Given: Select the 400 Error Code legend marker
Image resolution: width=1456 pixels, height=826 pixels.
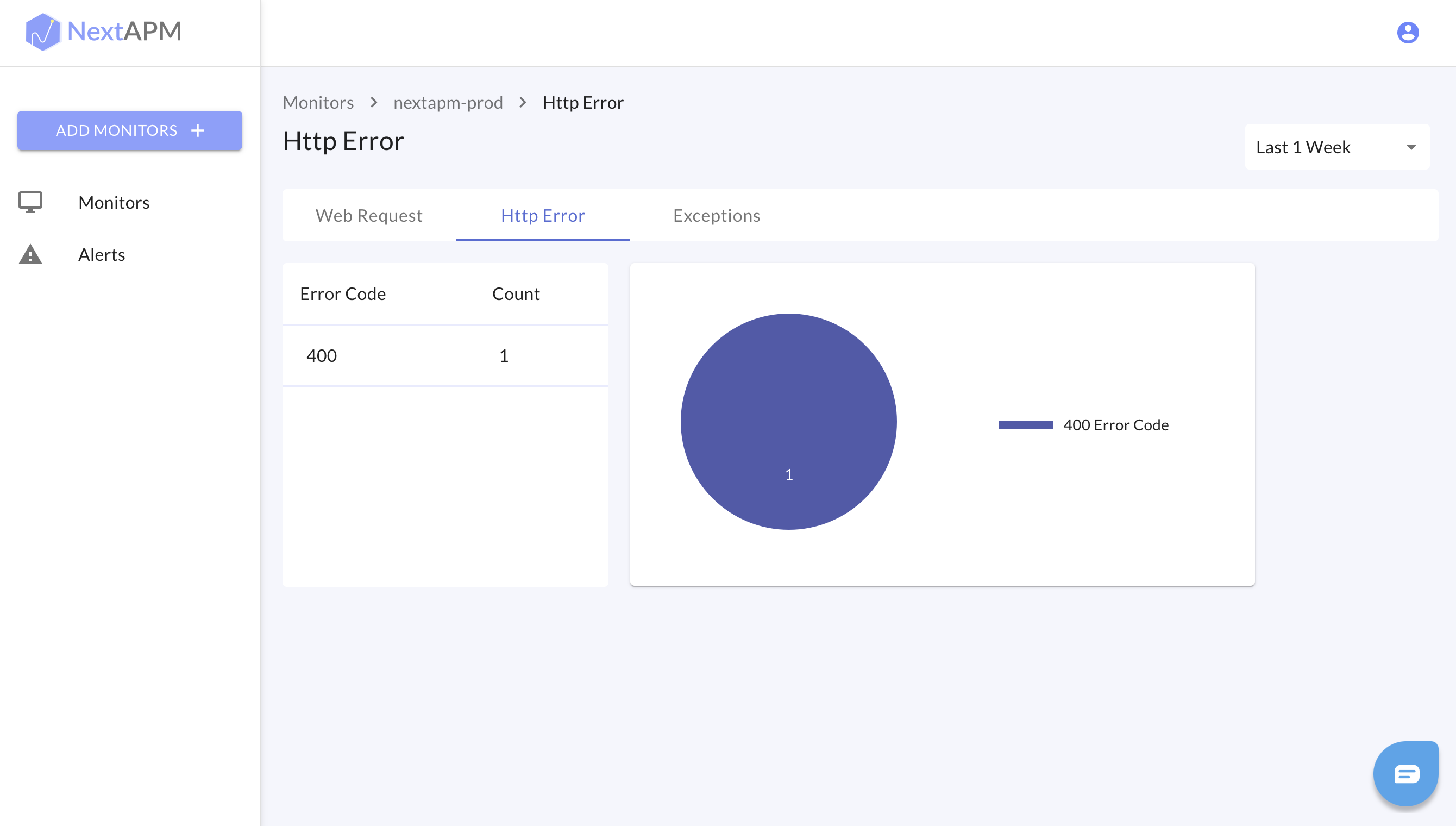Looking at the screenshot, I should [1026, 424].
